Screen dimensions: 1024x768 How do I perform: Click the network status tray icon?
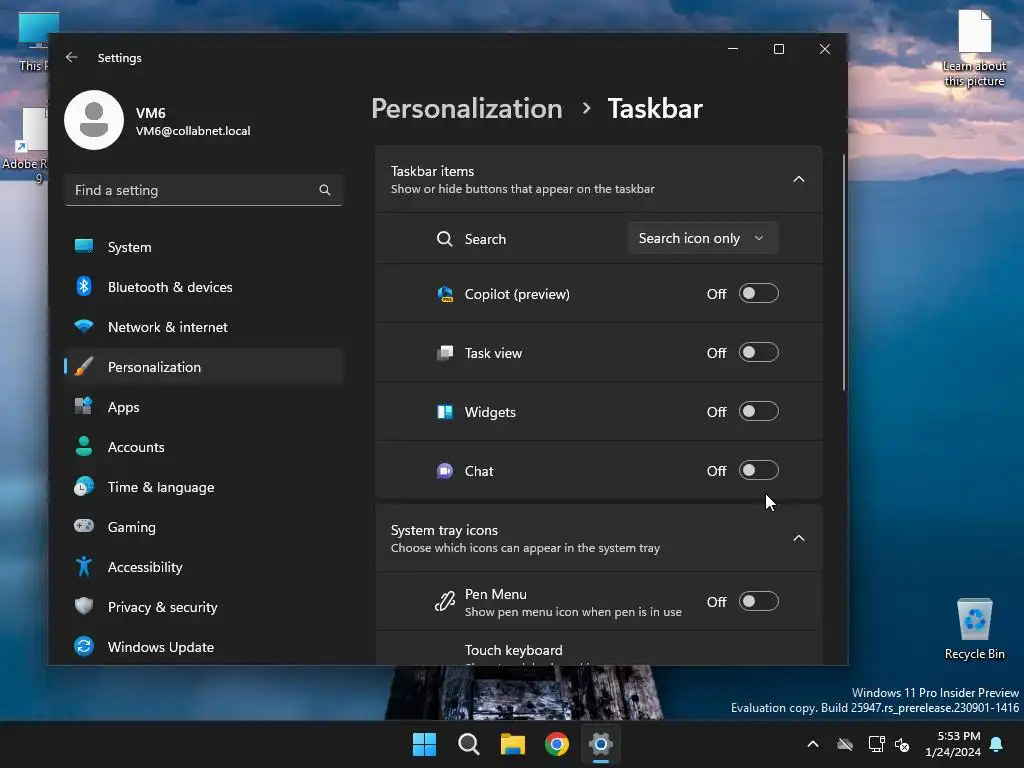tap(876, 744)
